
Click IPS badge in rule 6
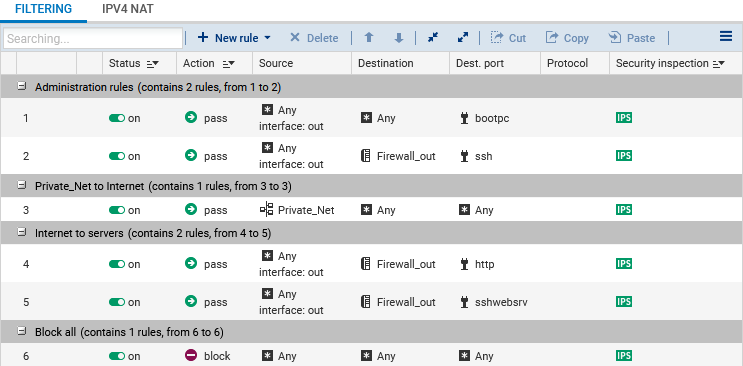point(624,356)
